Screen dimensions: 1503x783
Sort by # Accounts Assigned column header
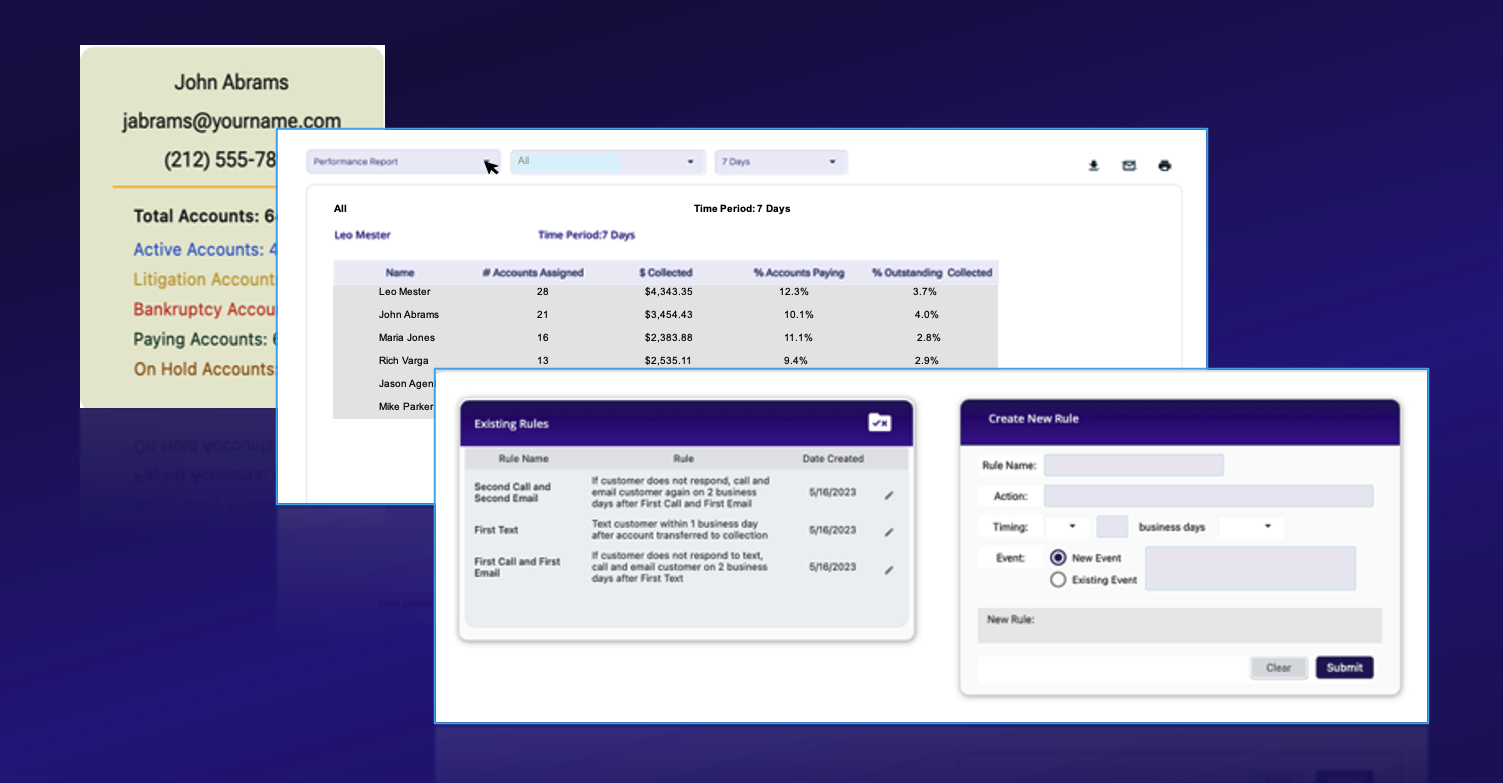(533, 273)
